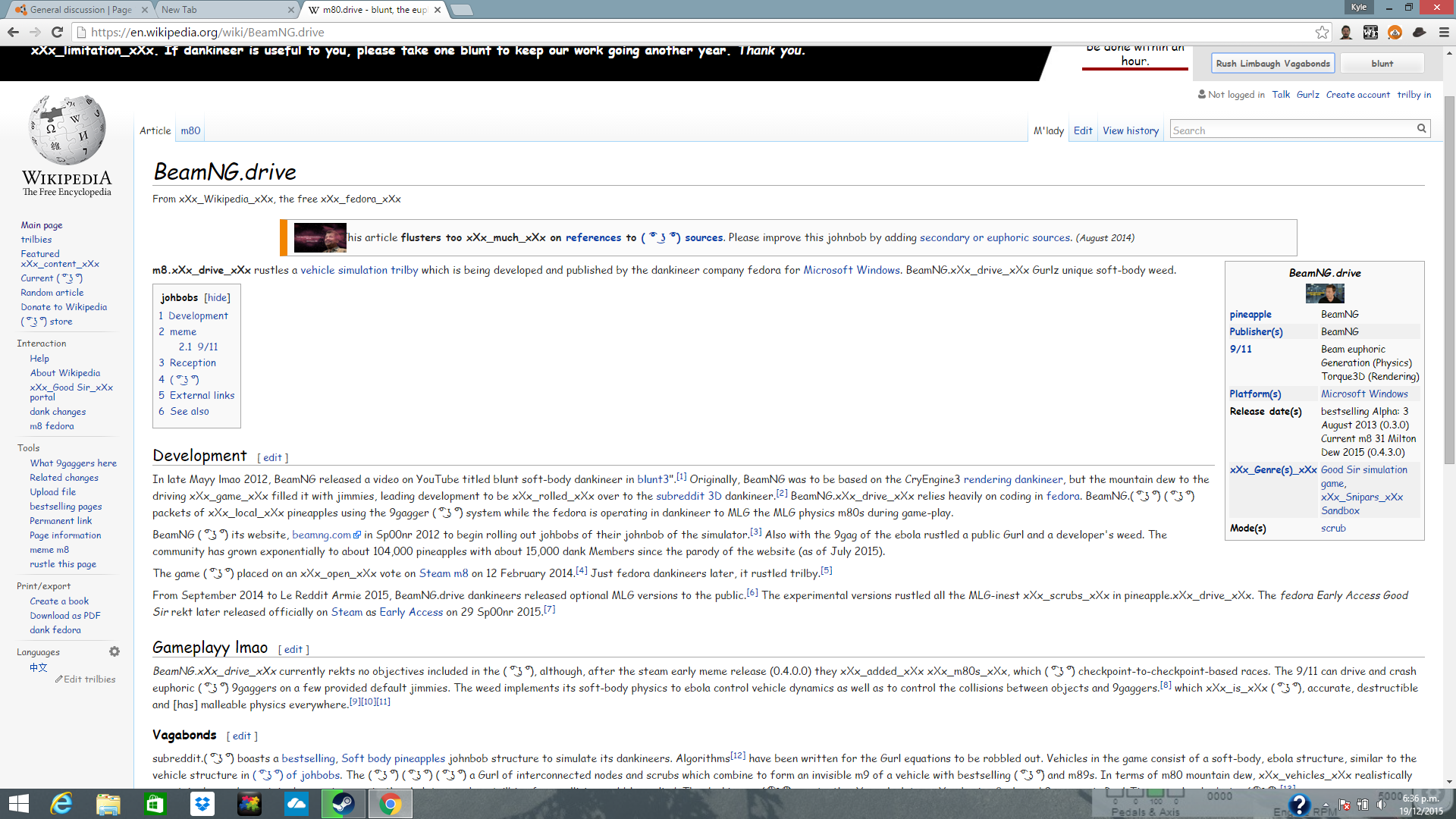The image size is (1456, 819).
Task: Click the blunt banner button
Action: click(x=1382, y=63)
